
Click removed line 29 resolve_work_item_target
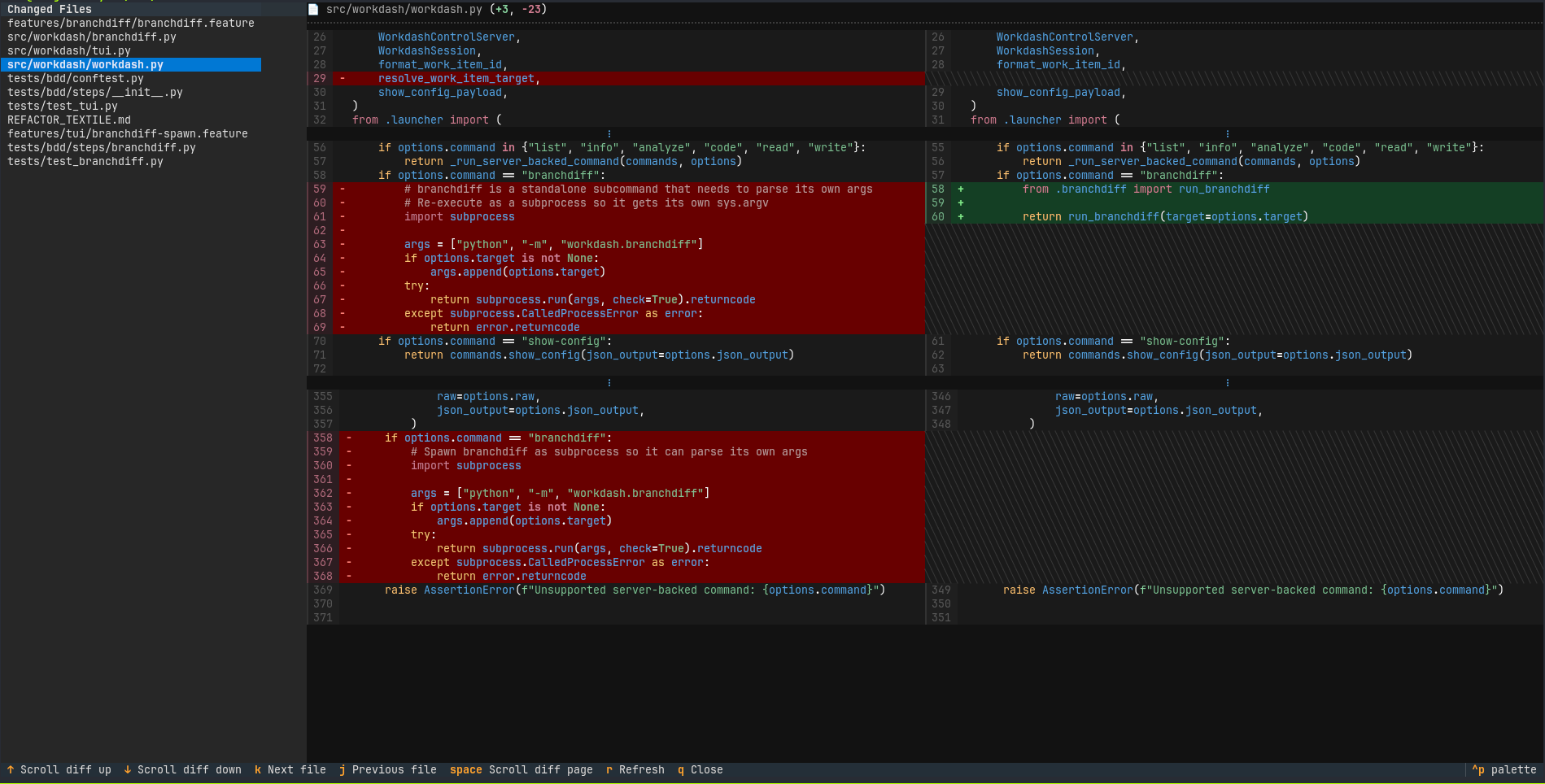coord(616,79)
